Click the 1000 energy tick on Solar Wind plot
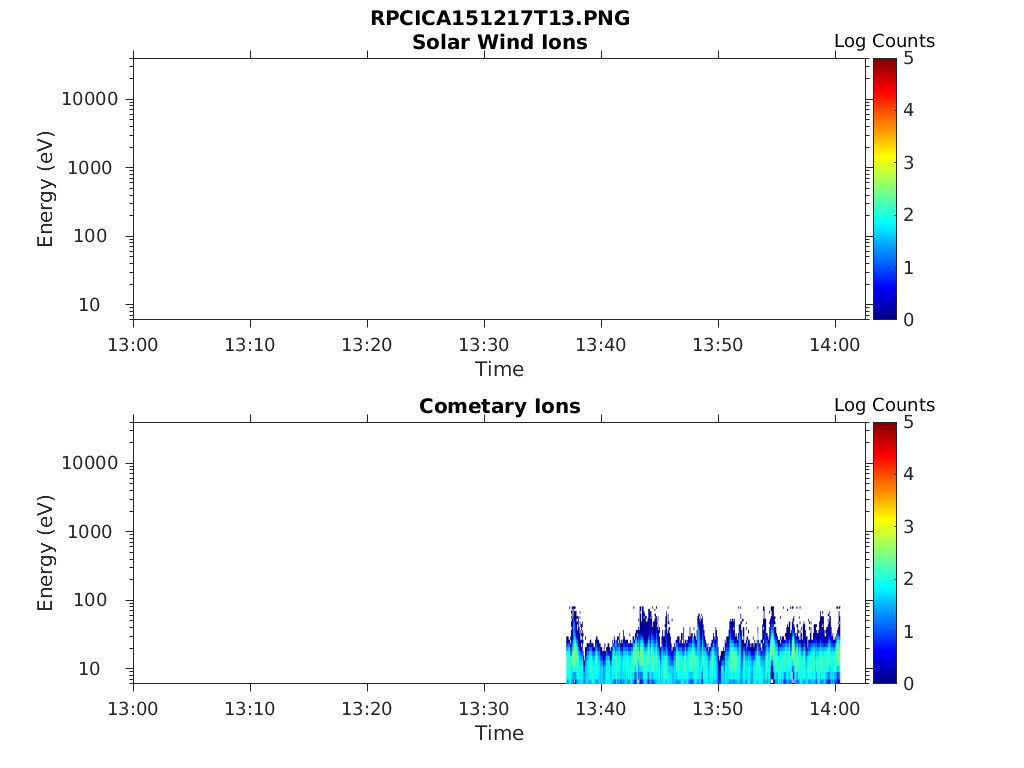 90,168
